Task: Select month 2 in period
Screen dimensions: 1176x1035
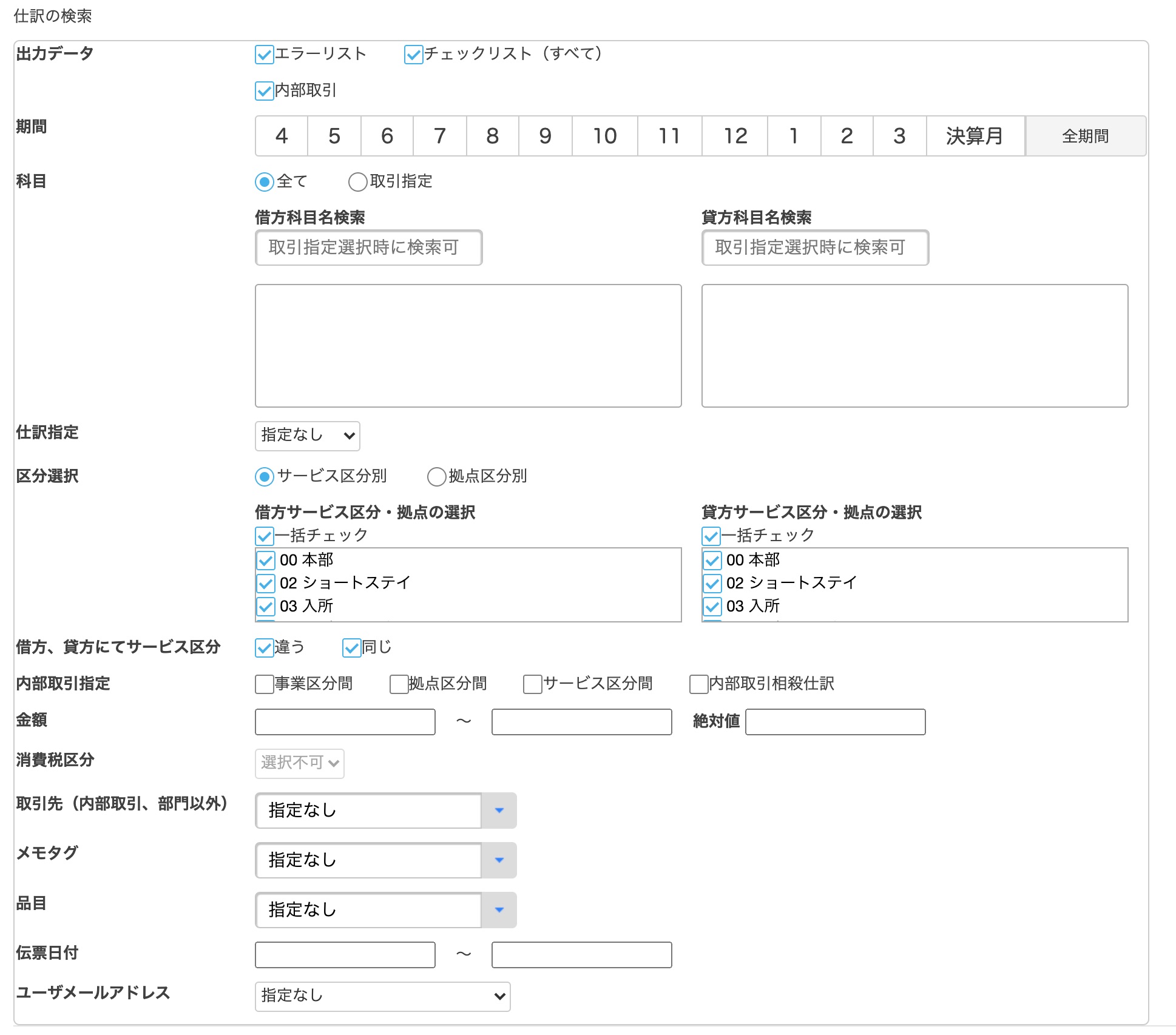Action: point(847,136)
